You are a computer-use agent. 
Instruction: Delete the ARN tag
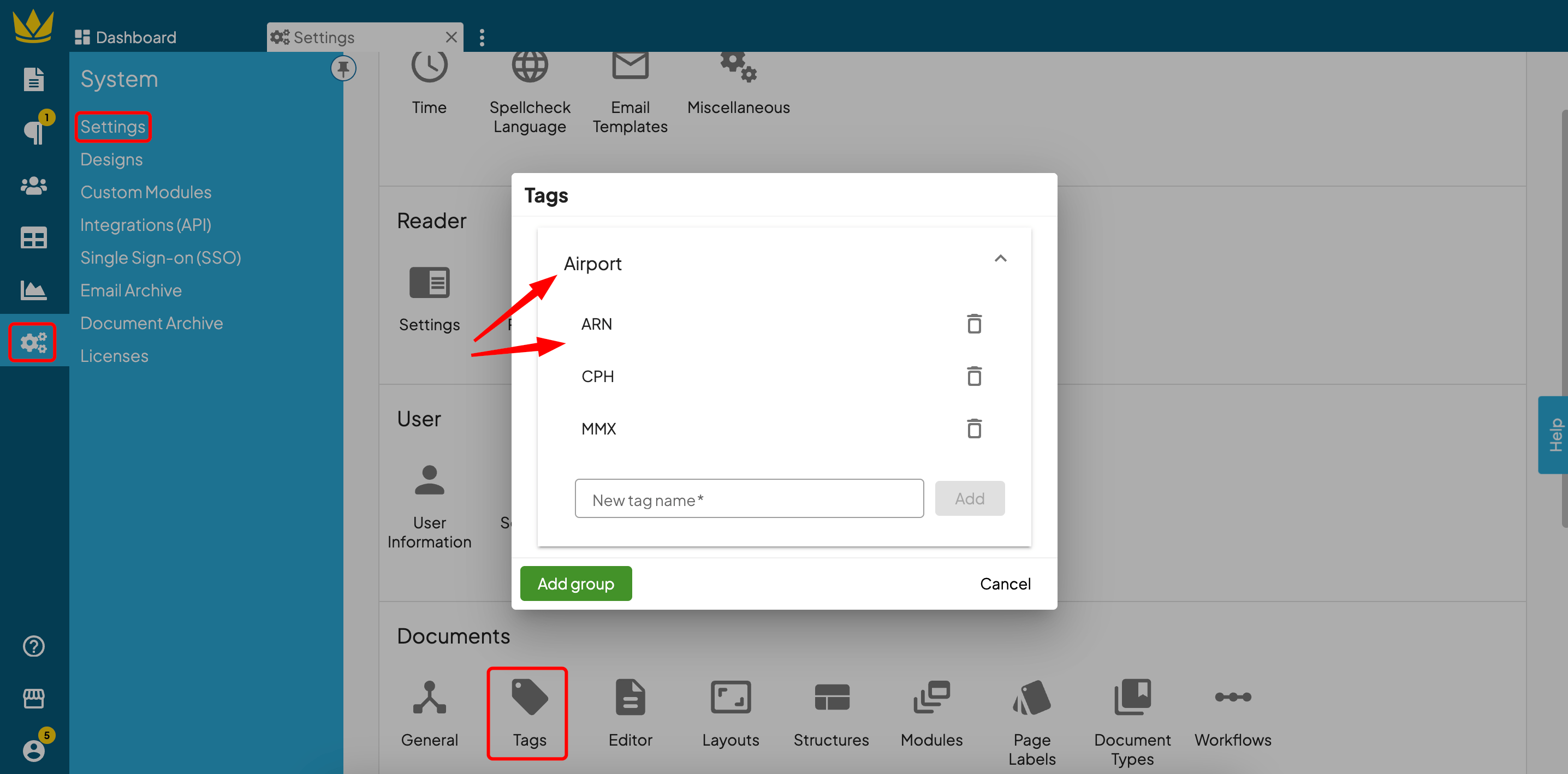tap(974, 324)
